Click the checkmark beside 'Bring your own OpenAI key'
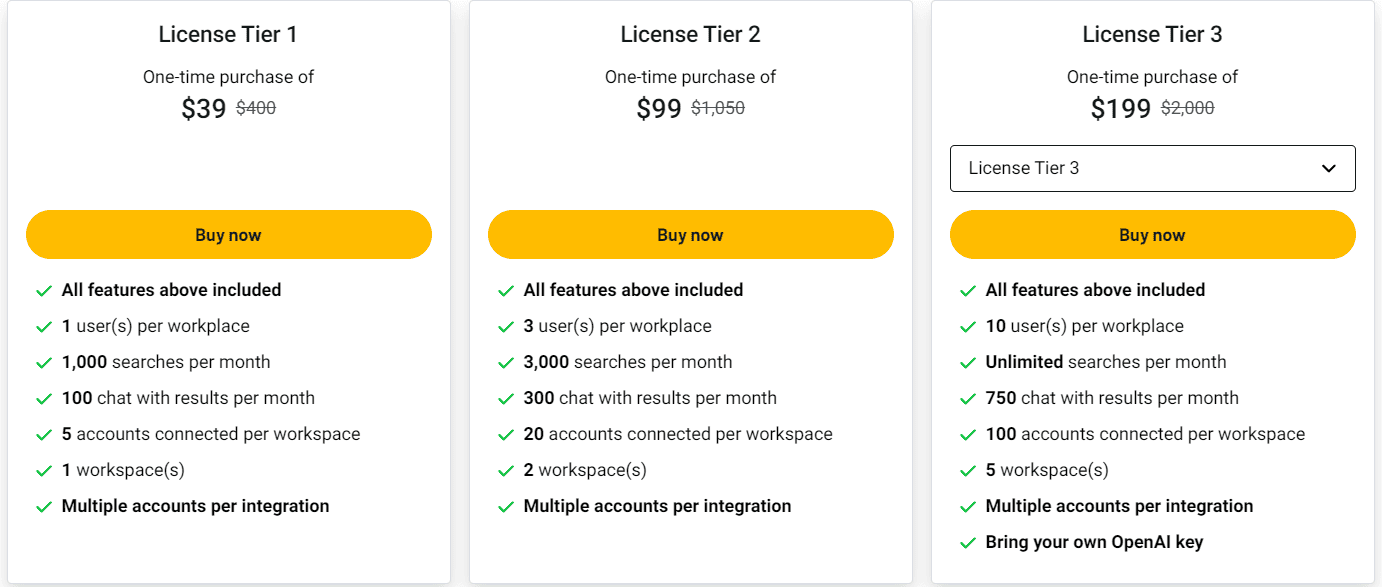This screenshot has height=587, width=1382. tap(968, 542)
